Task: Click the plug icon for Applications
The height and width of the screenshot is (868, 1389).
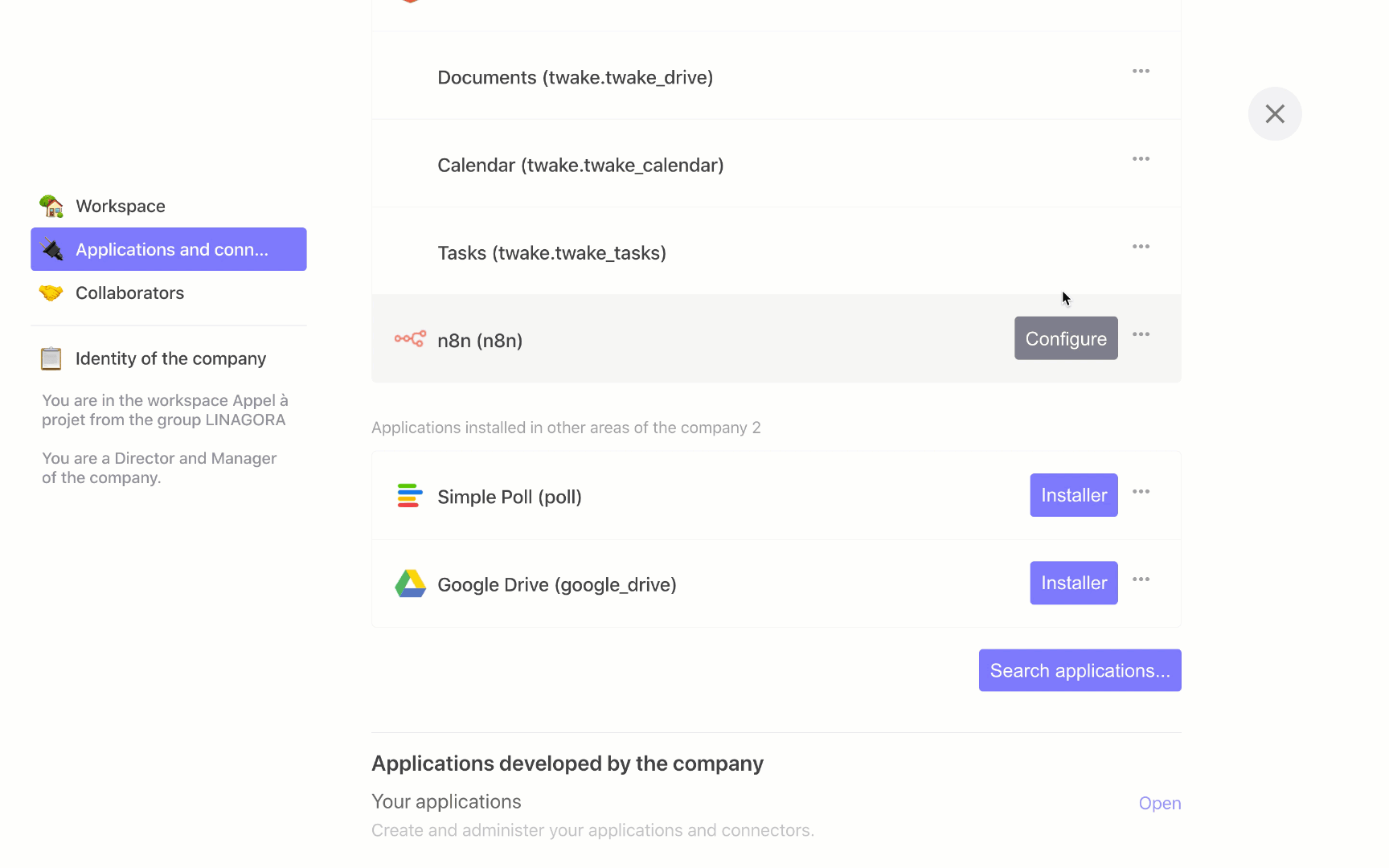Action: coord(51,249)
